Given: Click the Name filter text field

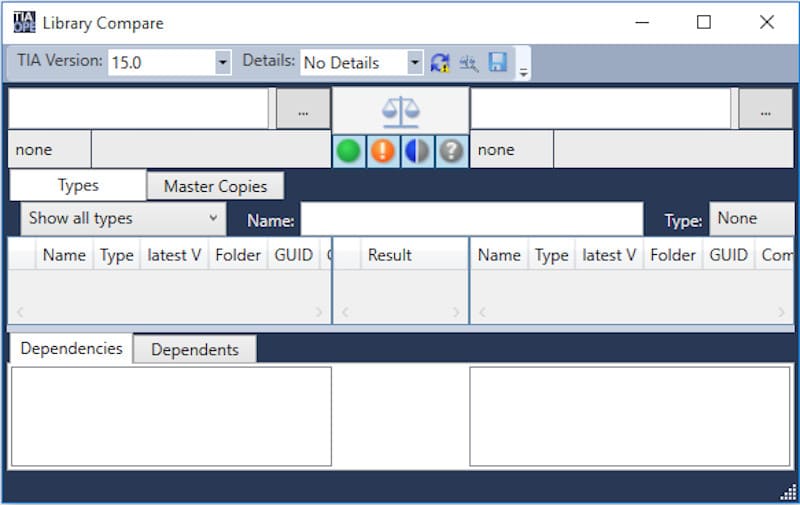Looking at the screenshot, I should (471, 219).
